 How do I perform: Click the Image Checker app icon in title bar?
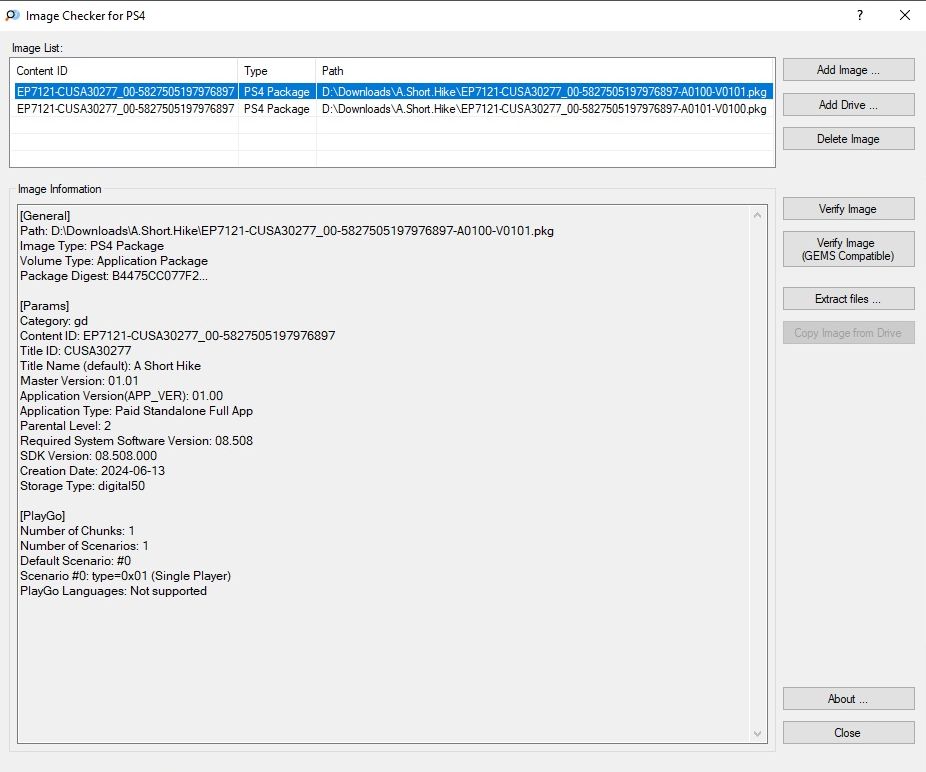click(x=12, y=15)
